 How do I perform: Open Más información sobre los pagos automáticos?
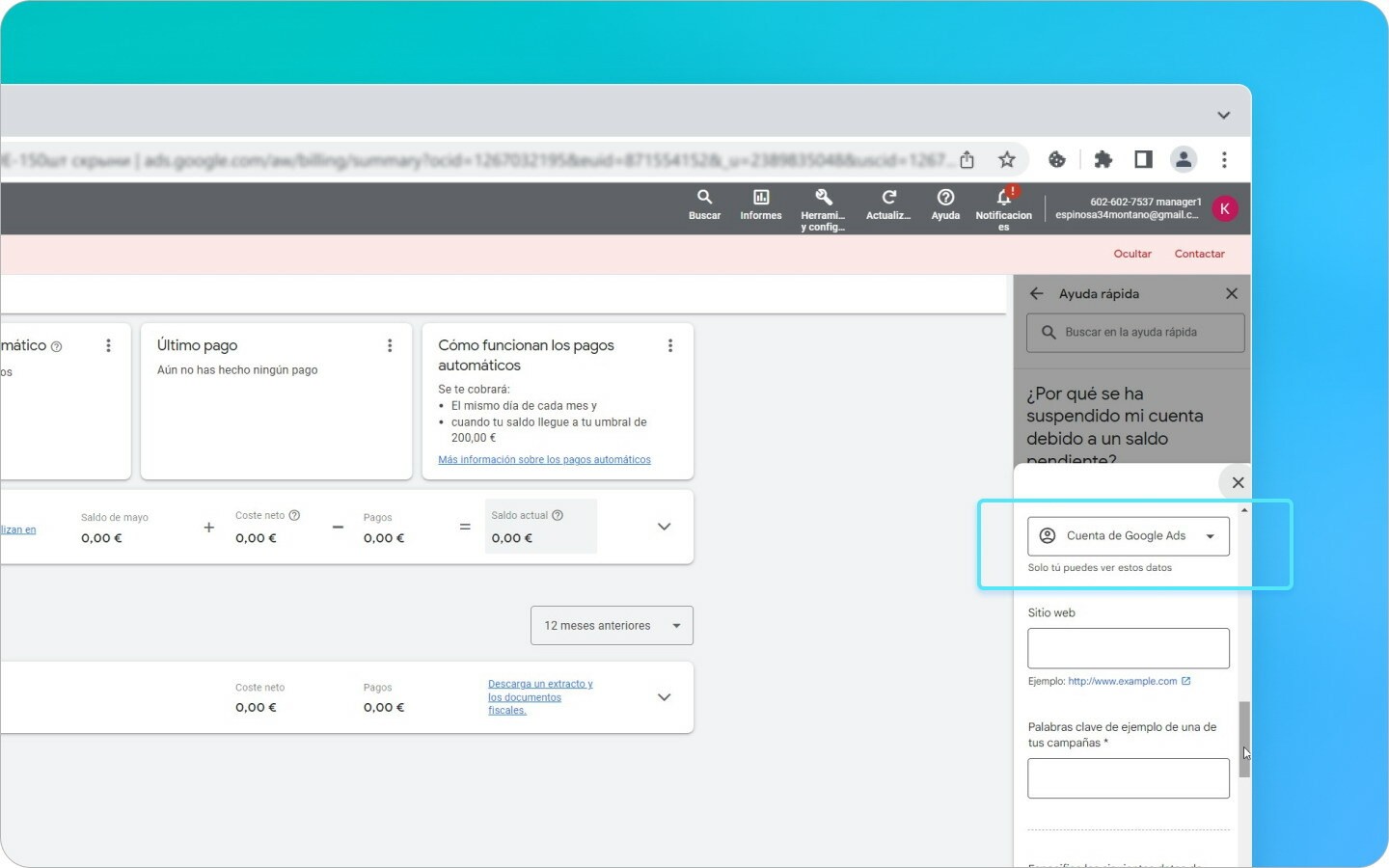(544, 460)
